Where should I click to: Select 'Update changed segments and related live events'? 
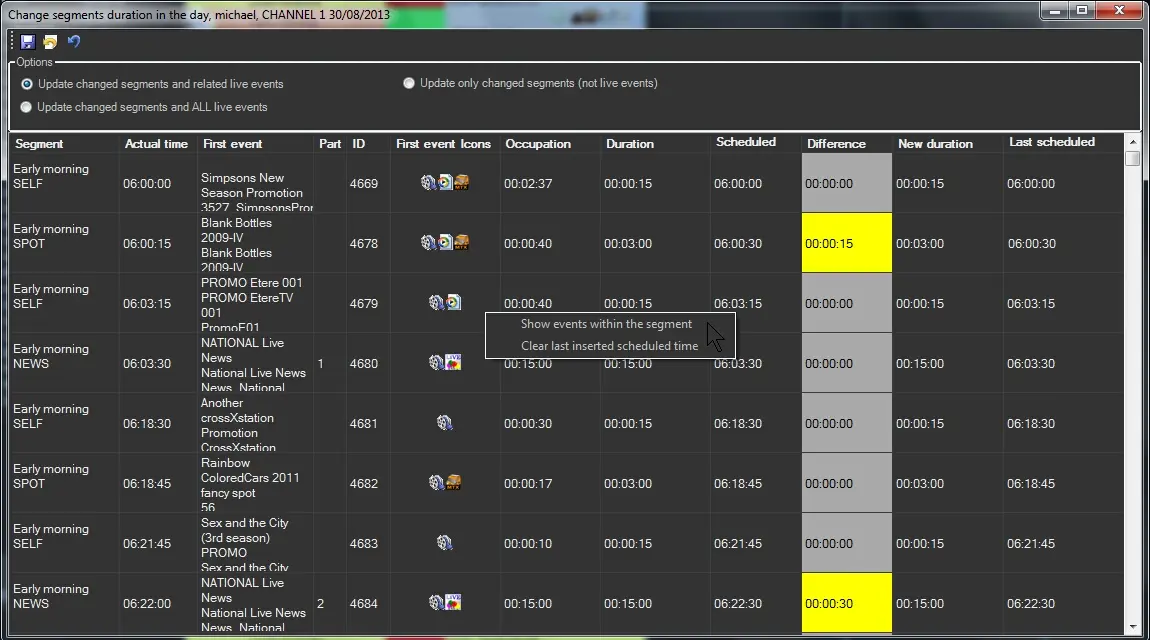click(153, 84)
